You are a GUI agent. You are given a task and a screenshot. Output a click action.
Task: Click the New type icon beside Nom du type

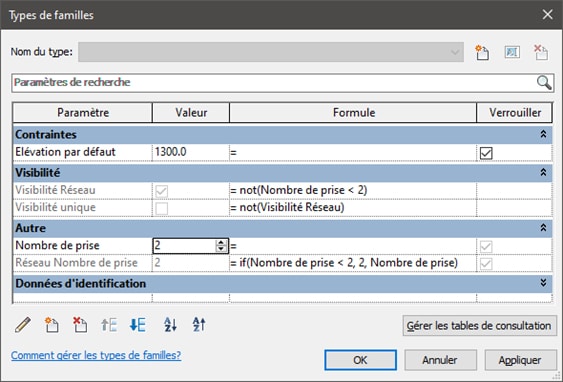coord(482,52)
